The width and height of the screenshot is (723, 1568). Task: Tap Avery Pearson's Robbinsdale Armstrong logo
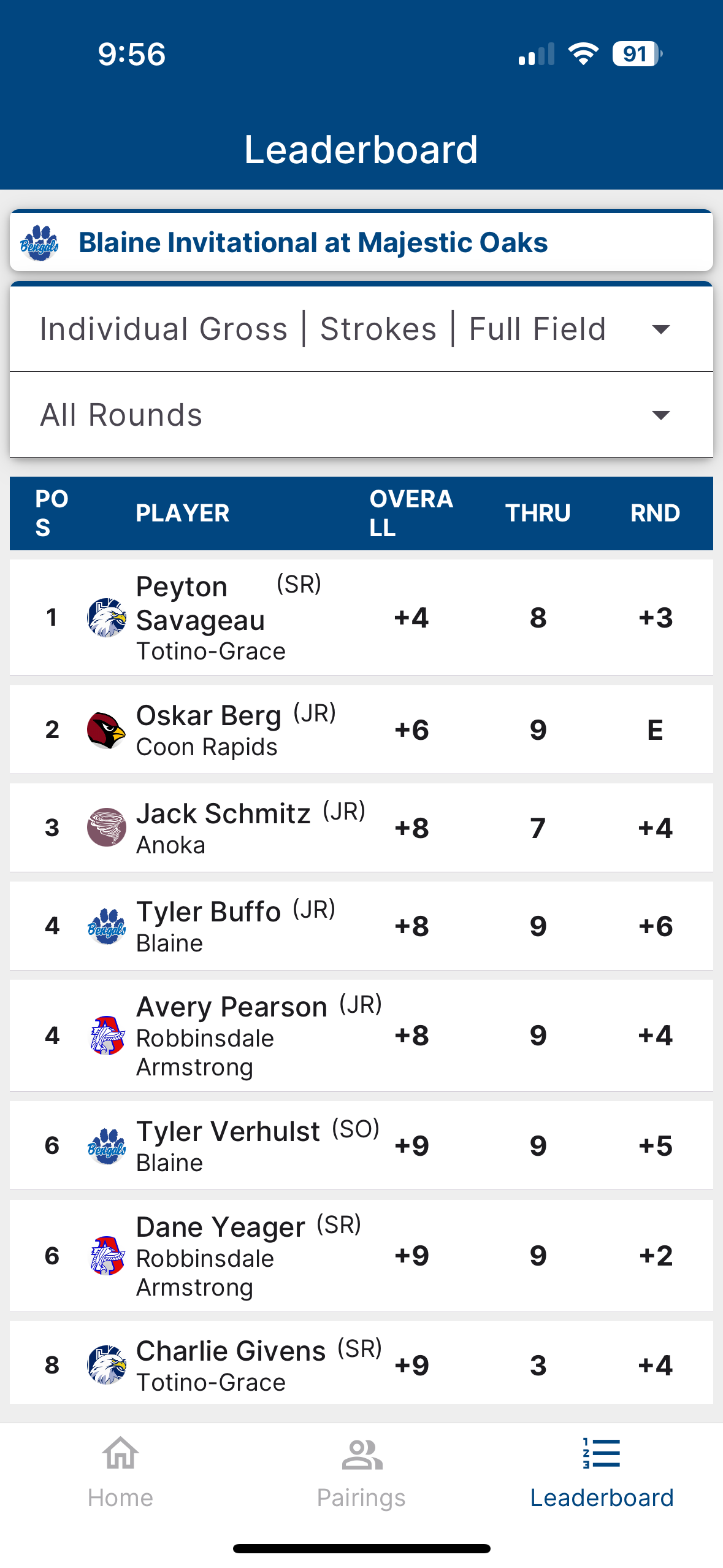tap(107, 1036)
